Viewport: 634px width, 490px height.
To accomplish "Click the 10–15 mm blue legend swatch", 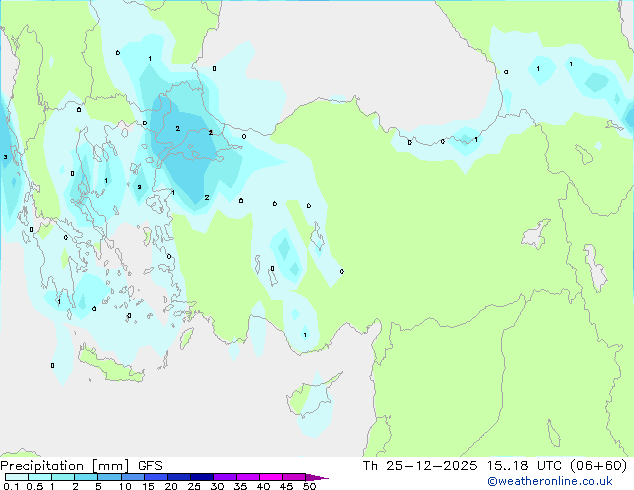I will (x=133, y=477).
